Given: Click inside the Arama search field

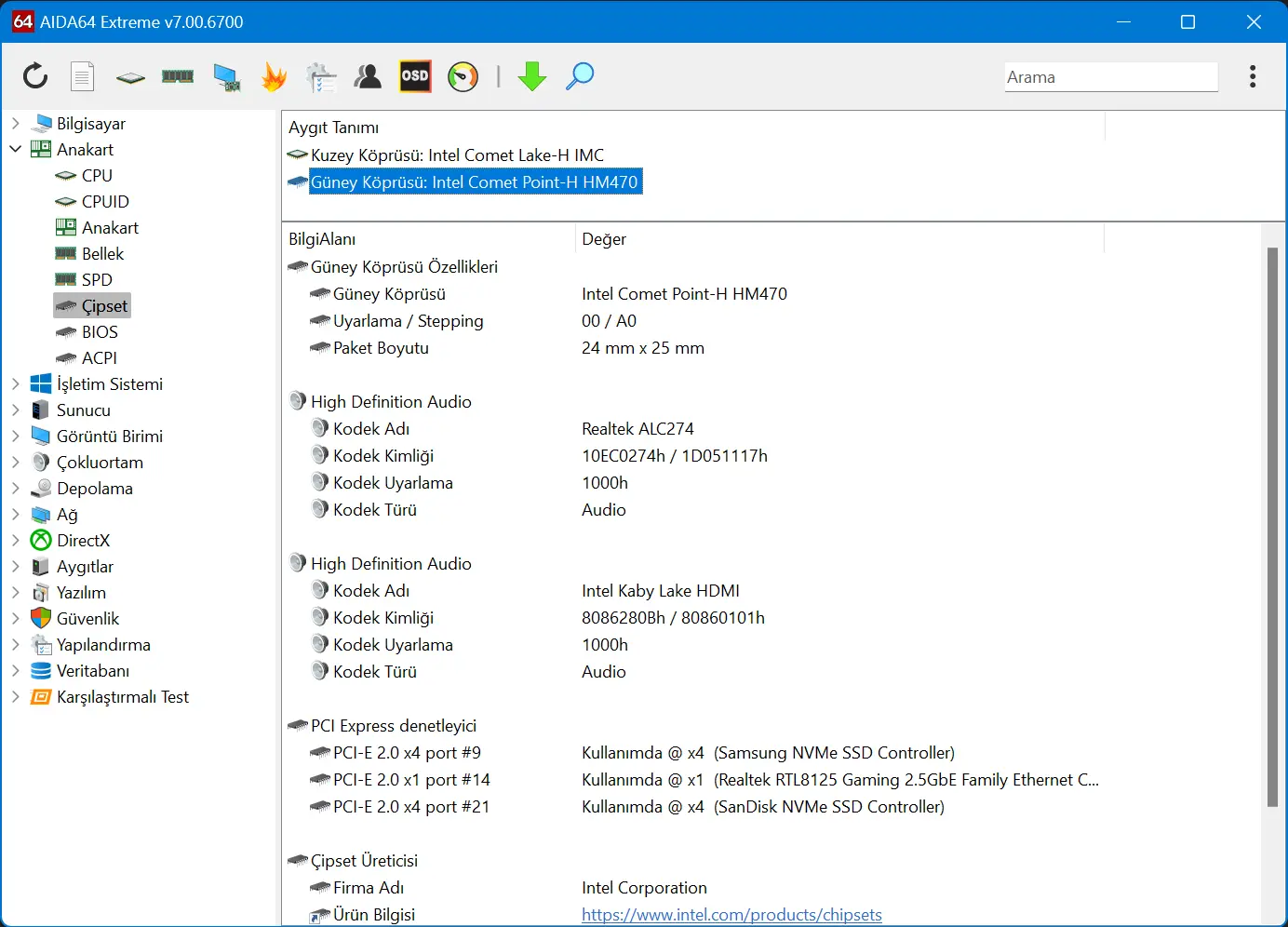Looking at the screenshot, I should (1111, 77).
